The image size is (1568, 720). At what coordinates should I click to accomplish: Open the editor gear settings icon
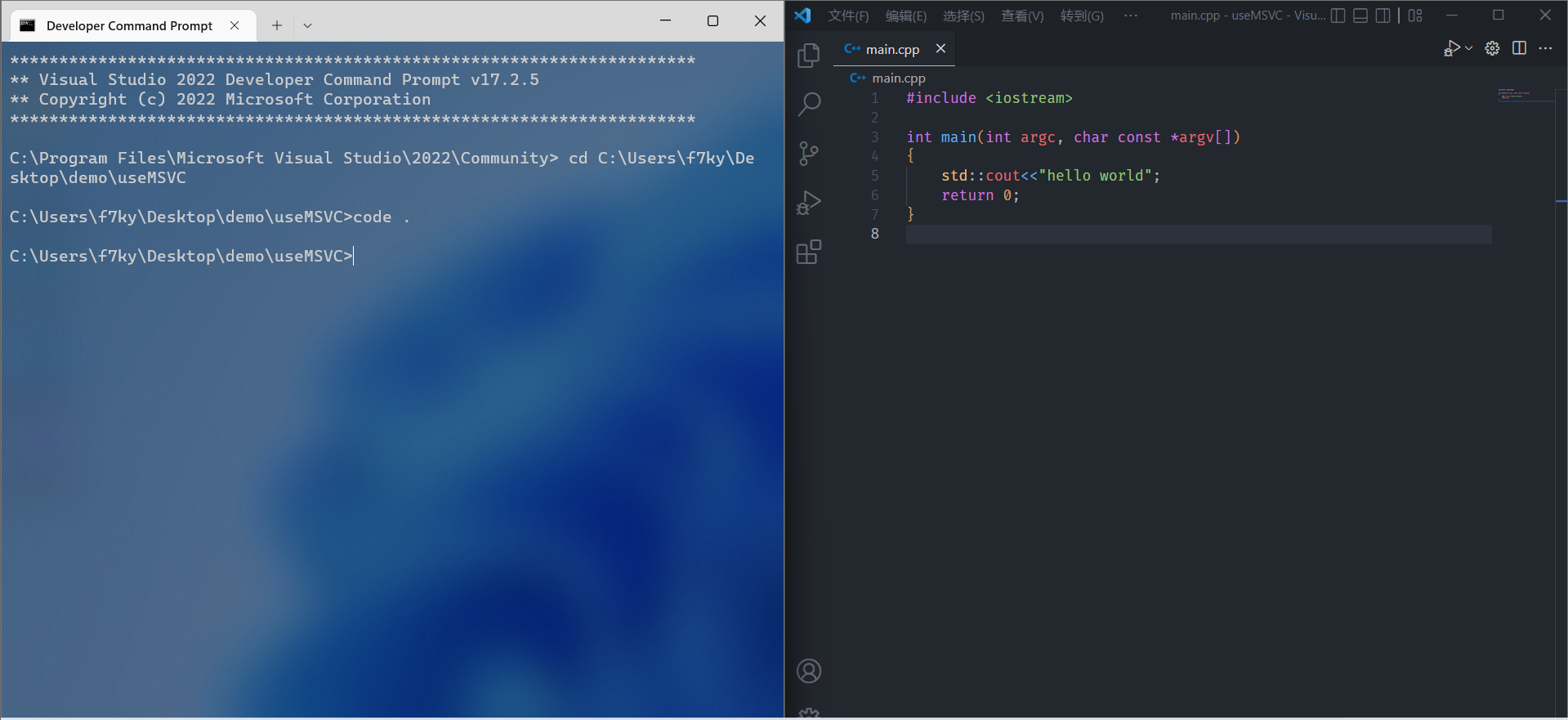click(1492, 48)
